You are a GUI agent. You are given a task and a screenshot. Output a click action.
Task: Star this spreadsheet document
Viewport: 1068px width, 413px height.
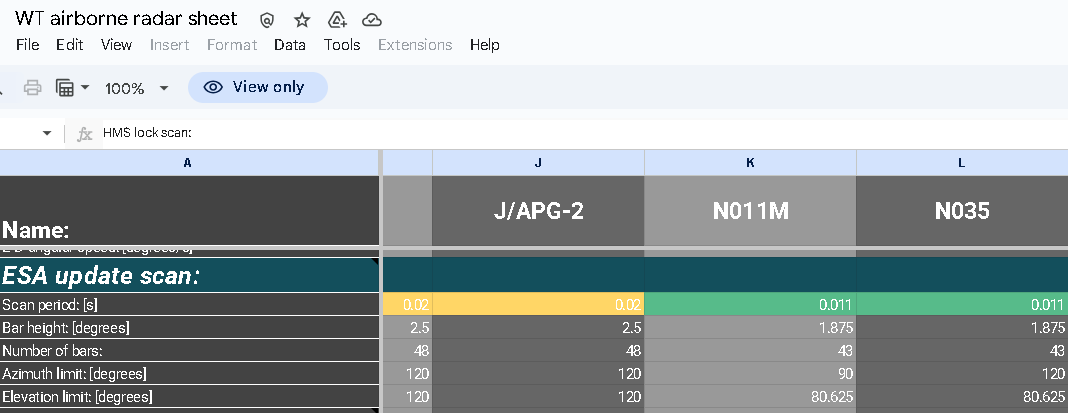(302, 20)
